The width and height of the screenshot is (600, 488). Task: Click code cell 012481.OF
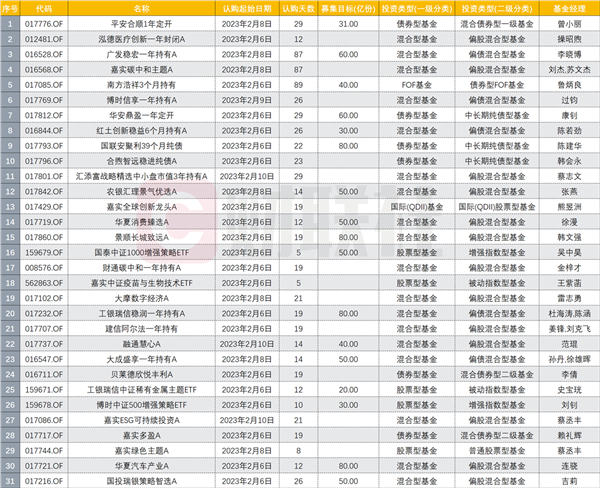[x=44, y=39]
